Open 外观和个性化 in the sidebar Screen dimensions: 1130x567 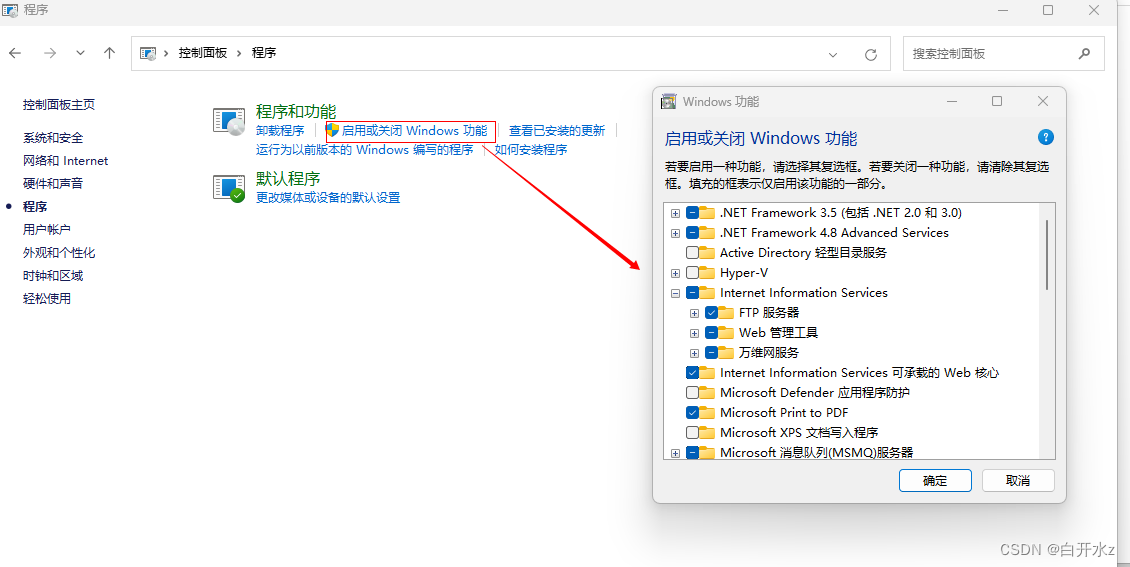tap(59, 253)
